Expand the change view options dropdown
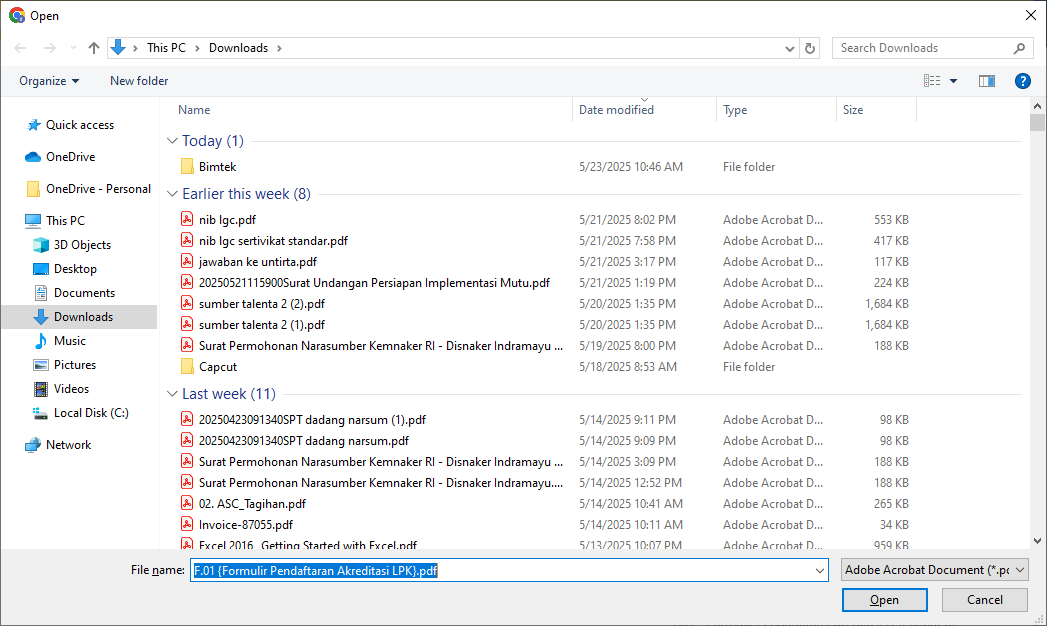The height and width of the screenshot is (626, 1047). [x=953, y=81]
